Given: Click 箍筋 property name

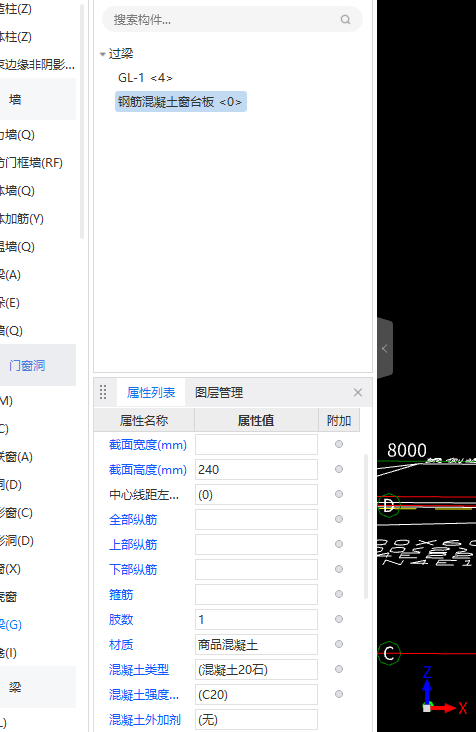Looking at the screenshot, I should pyautogui.click(x=121, y=595).
